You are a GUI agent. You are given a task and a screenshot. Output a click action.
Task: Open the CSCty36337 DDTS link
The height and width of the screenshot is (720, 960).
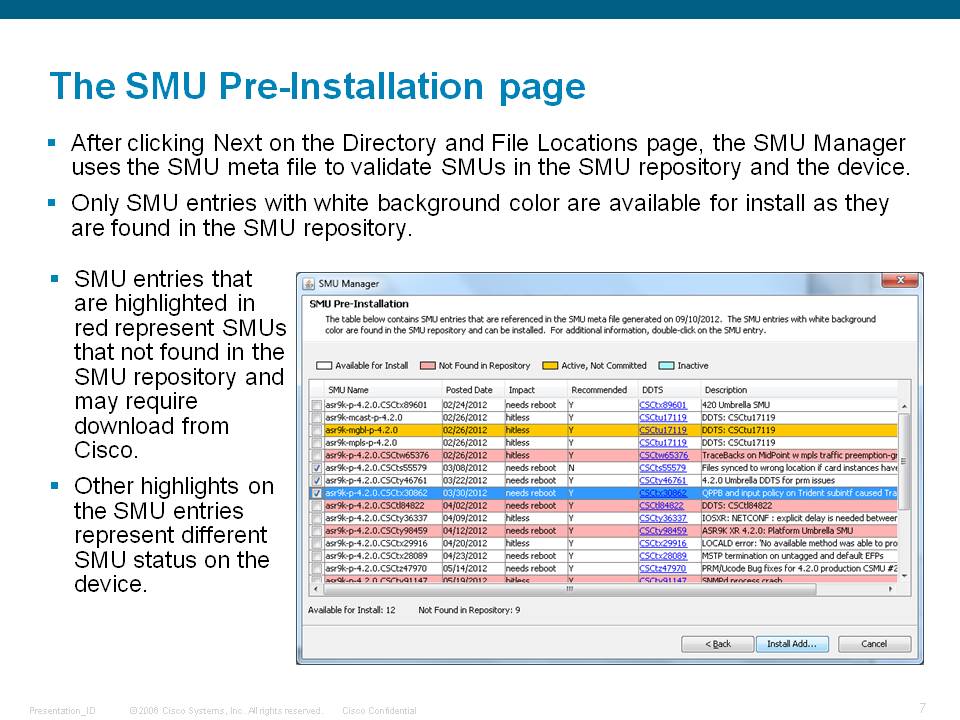662,518
